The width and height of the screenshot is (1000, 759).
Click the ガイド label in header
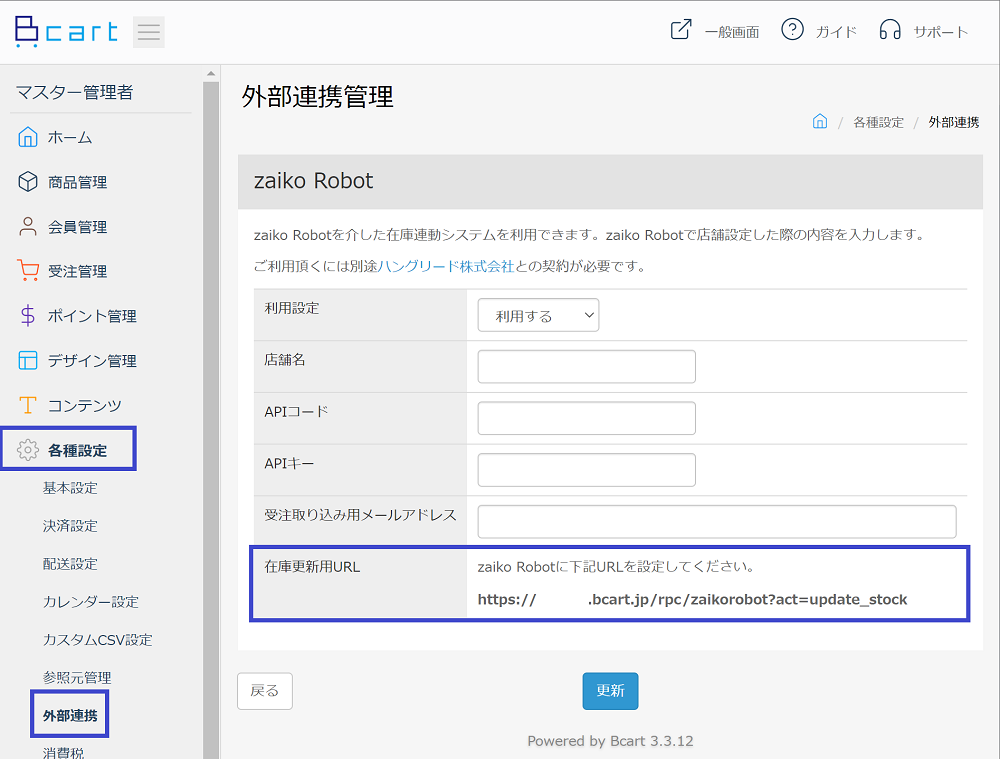coord(836,32)
